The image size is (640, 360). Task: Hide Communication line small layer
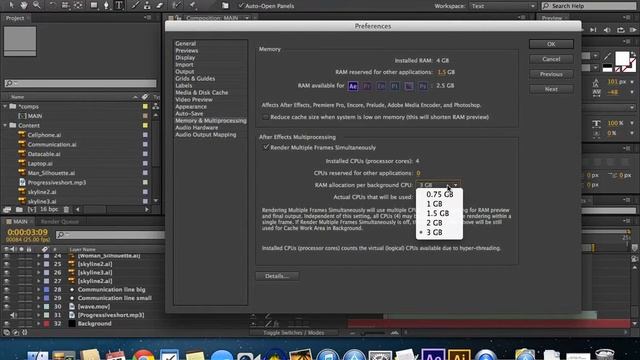[7, 298]
